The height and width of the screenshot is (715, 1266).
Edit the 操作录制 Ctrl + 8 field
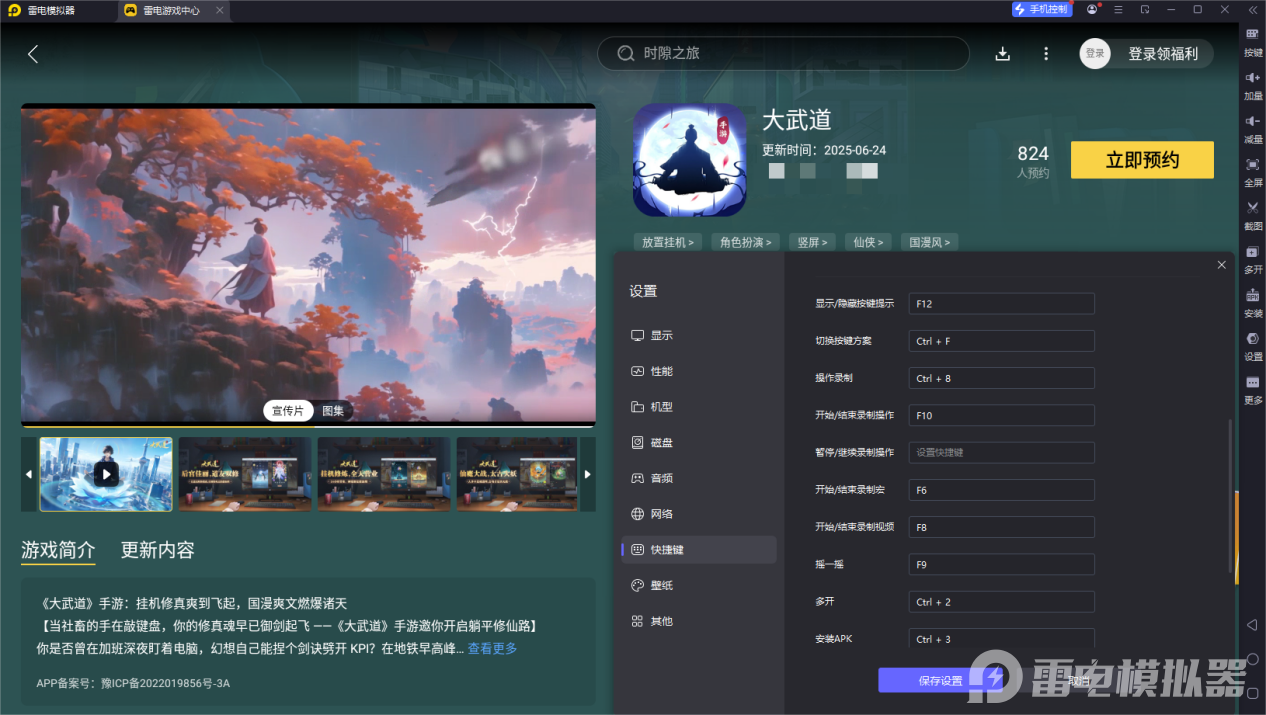click(x=1001, y=378)
